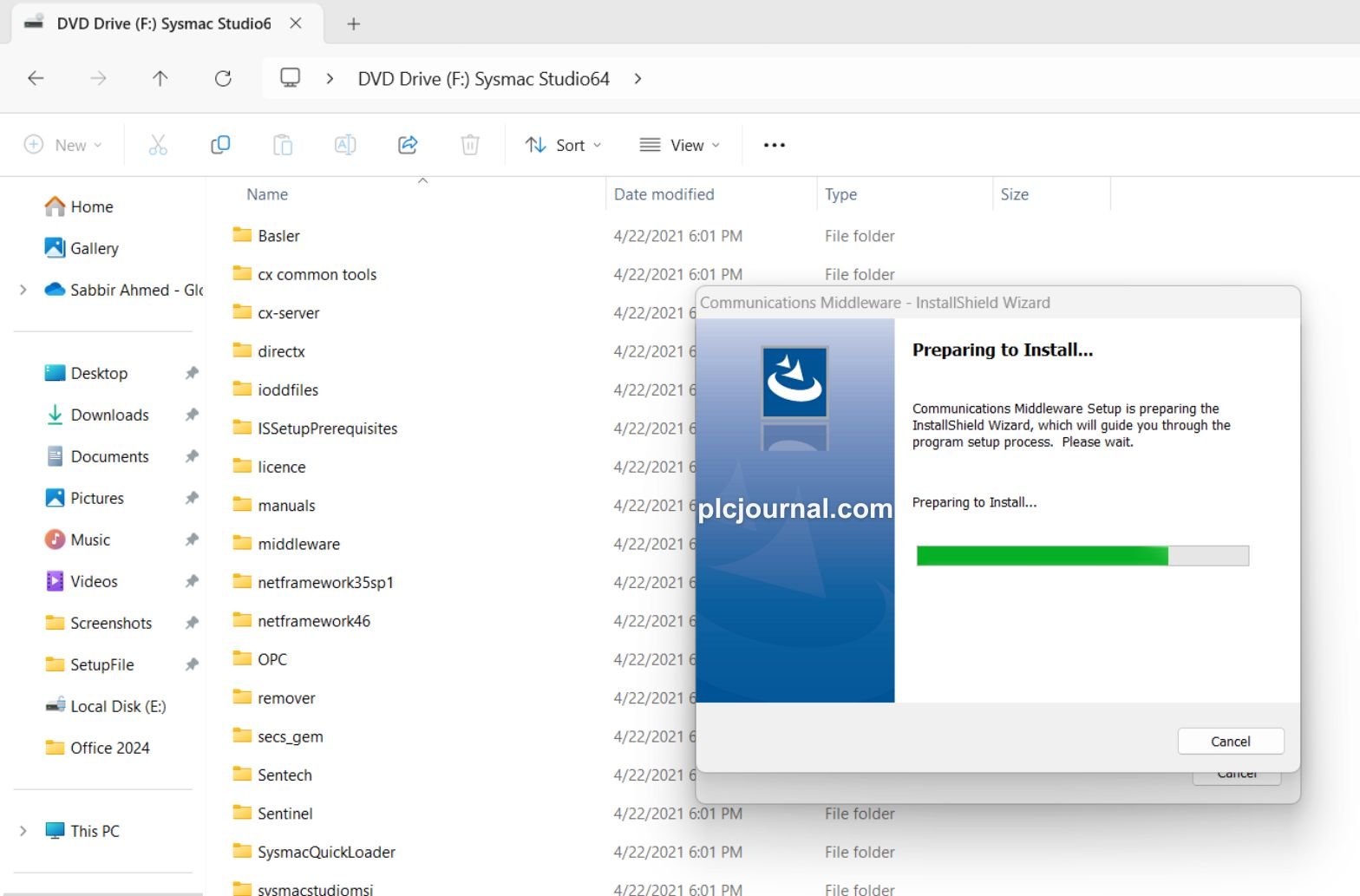Expand This PC tree node

pyautogui.click(x=23, y=831)
